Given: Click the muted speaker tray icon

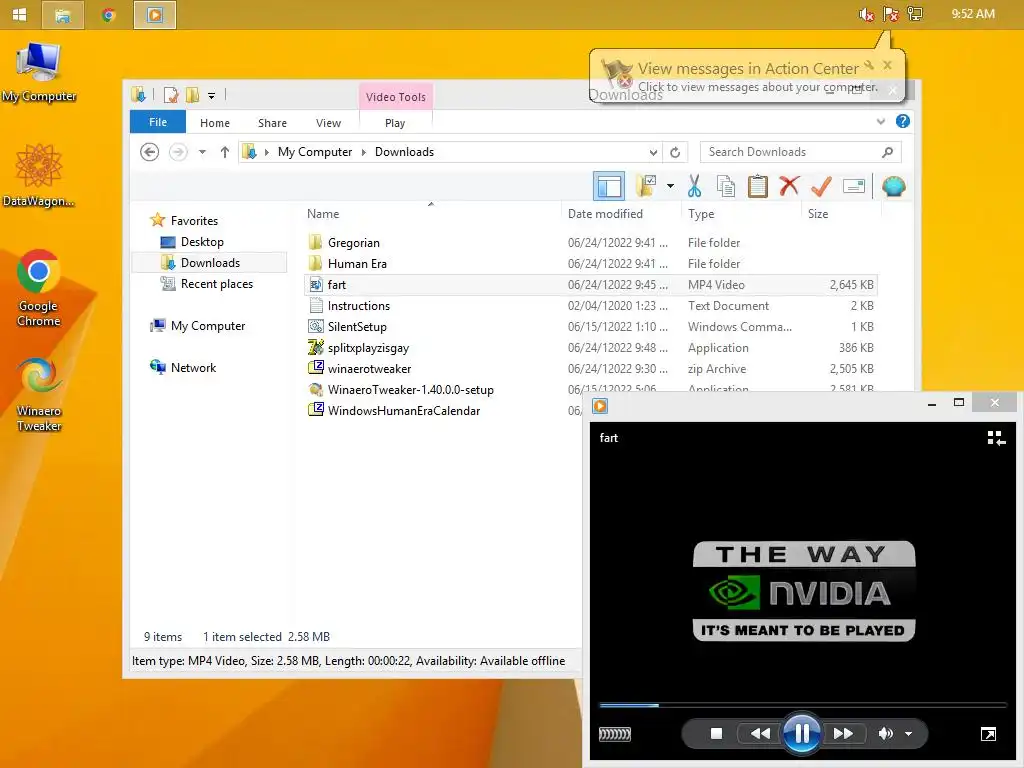Looking at the screenshot, I should (x=866, y=14).
